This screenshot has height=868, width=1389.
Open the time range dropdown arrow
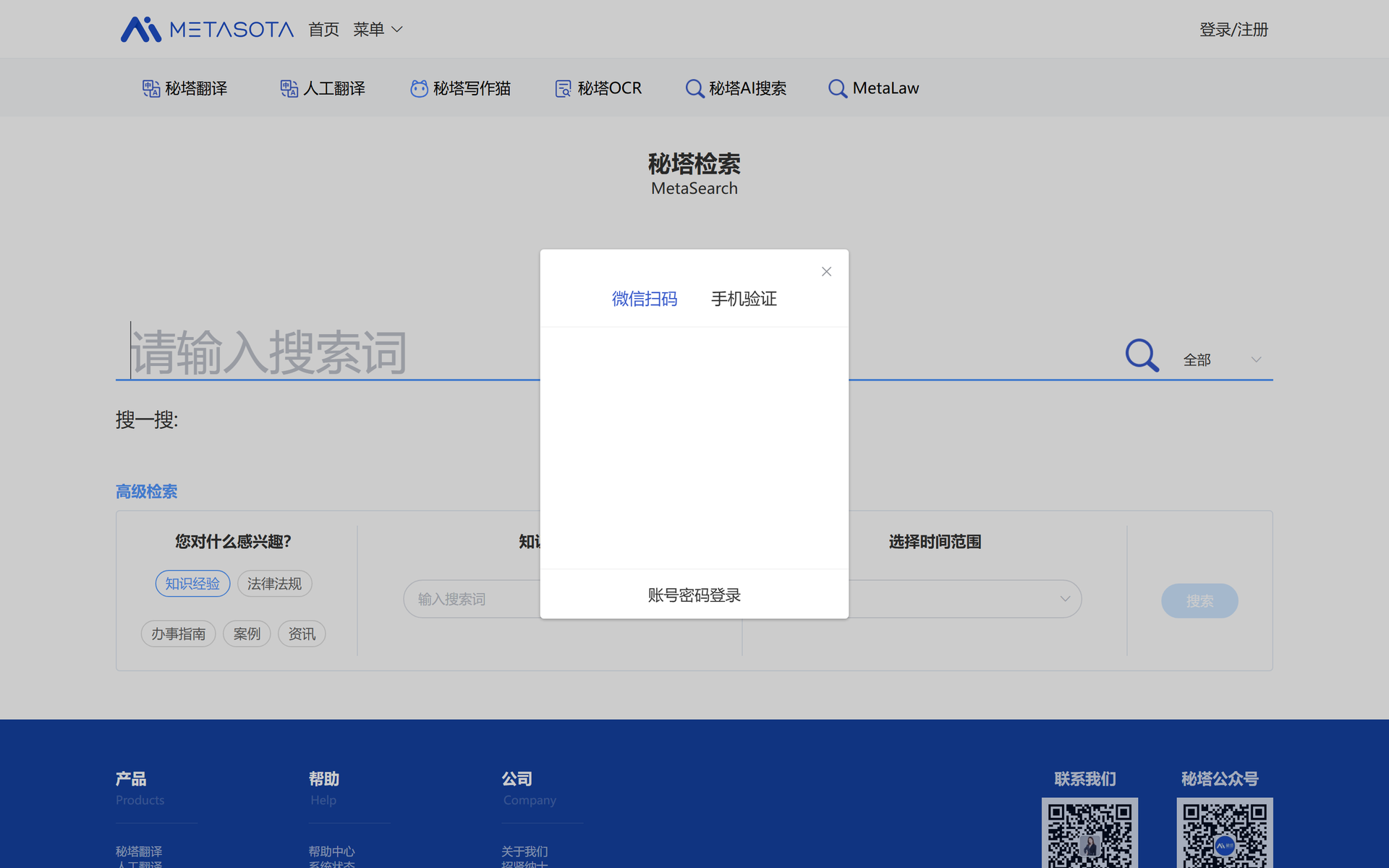(x=1065, y=599)
